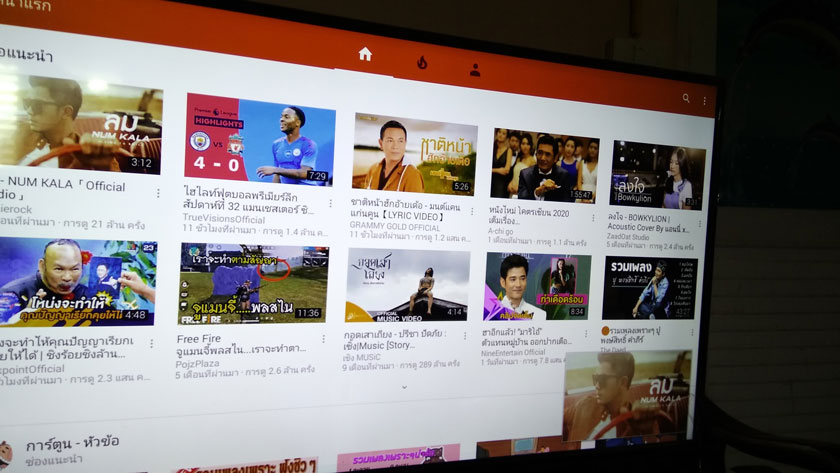Open the search magnifier icon
840x473 pixels.
(686, 99)
